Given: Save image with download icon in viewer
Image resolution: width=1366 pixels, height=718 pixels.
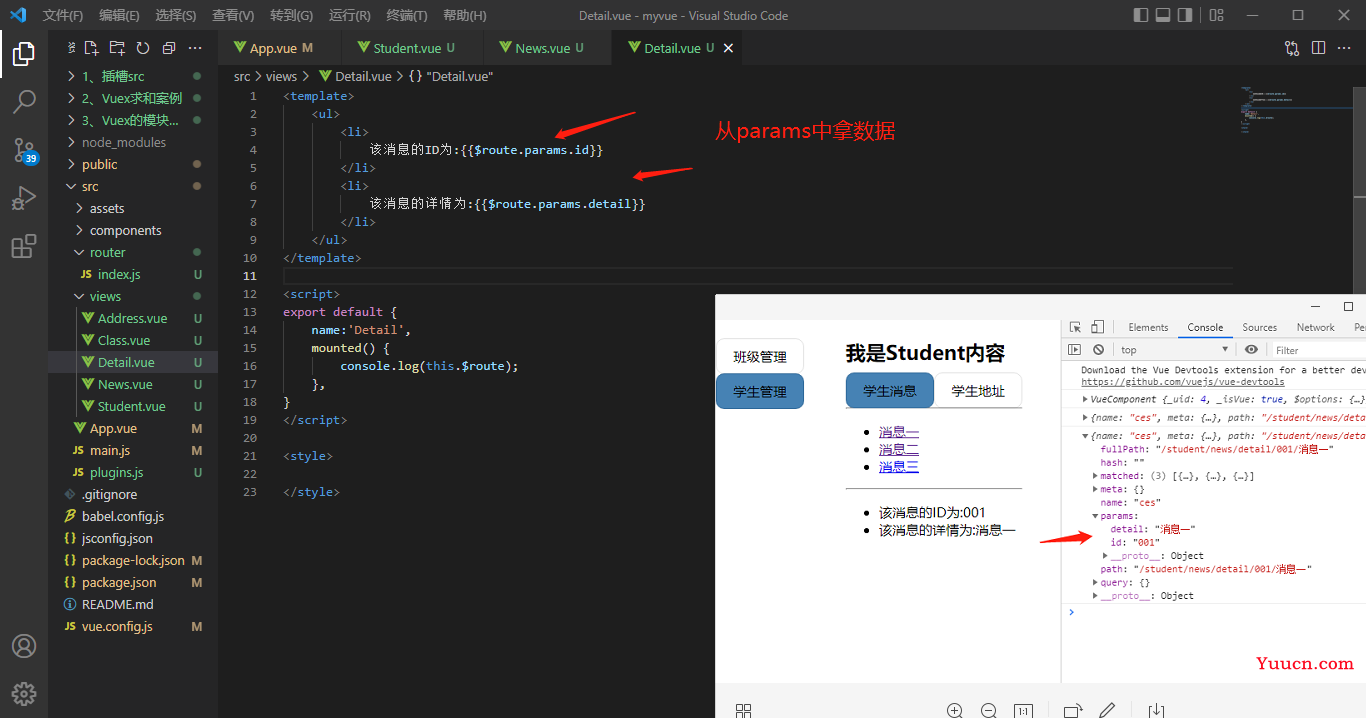Looking at the screenshot, I should 1156,710.
